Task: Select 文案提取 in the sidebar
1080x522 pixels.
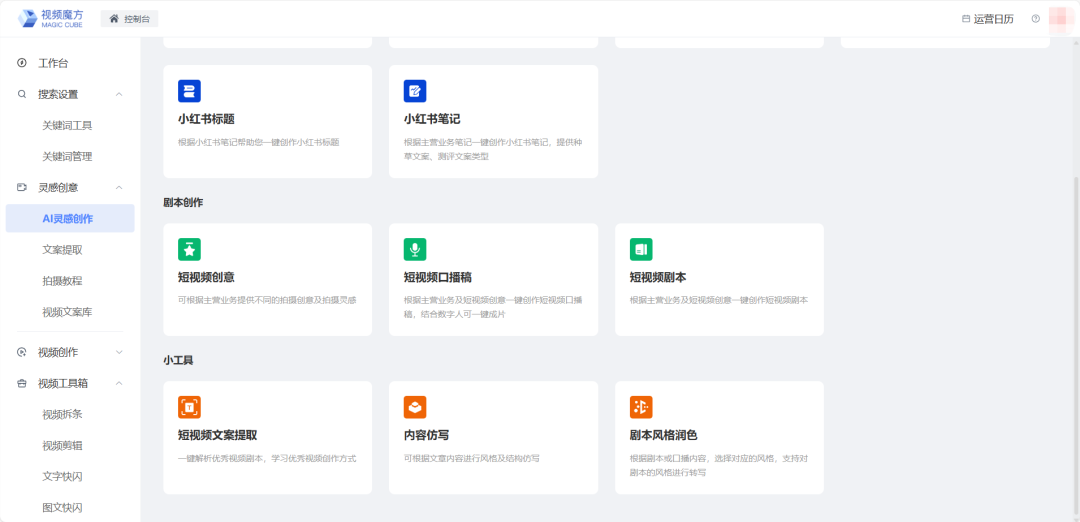Action: click(62, 249)
